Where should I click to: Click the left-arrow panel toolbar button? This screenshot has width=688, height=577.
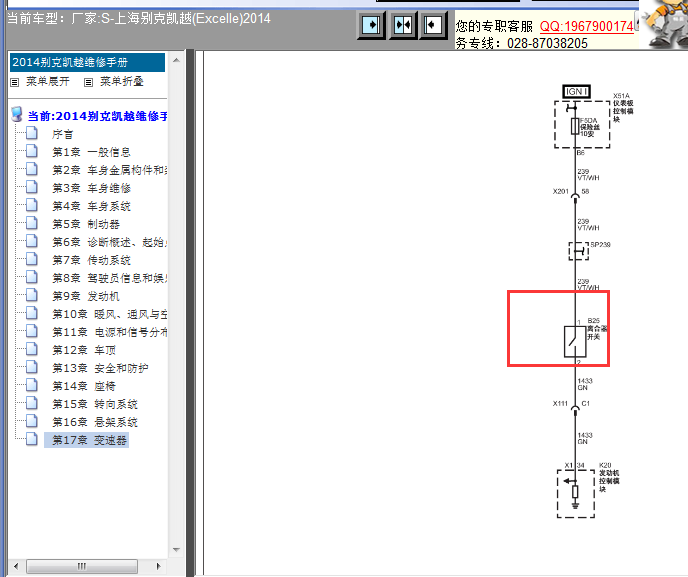click(x=433, y=25)
